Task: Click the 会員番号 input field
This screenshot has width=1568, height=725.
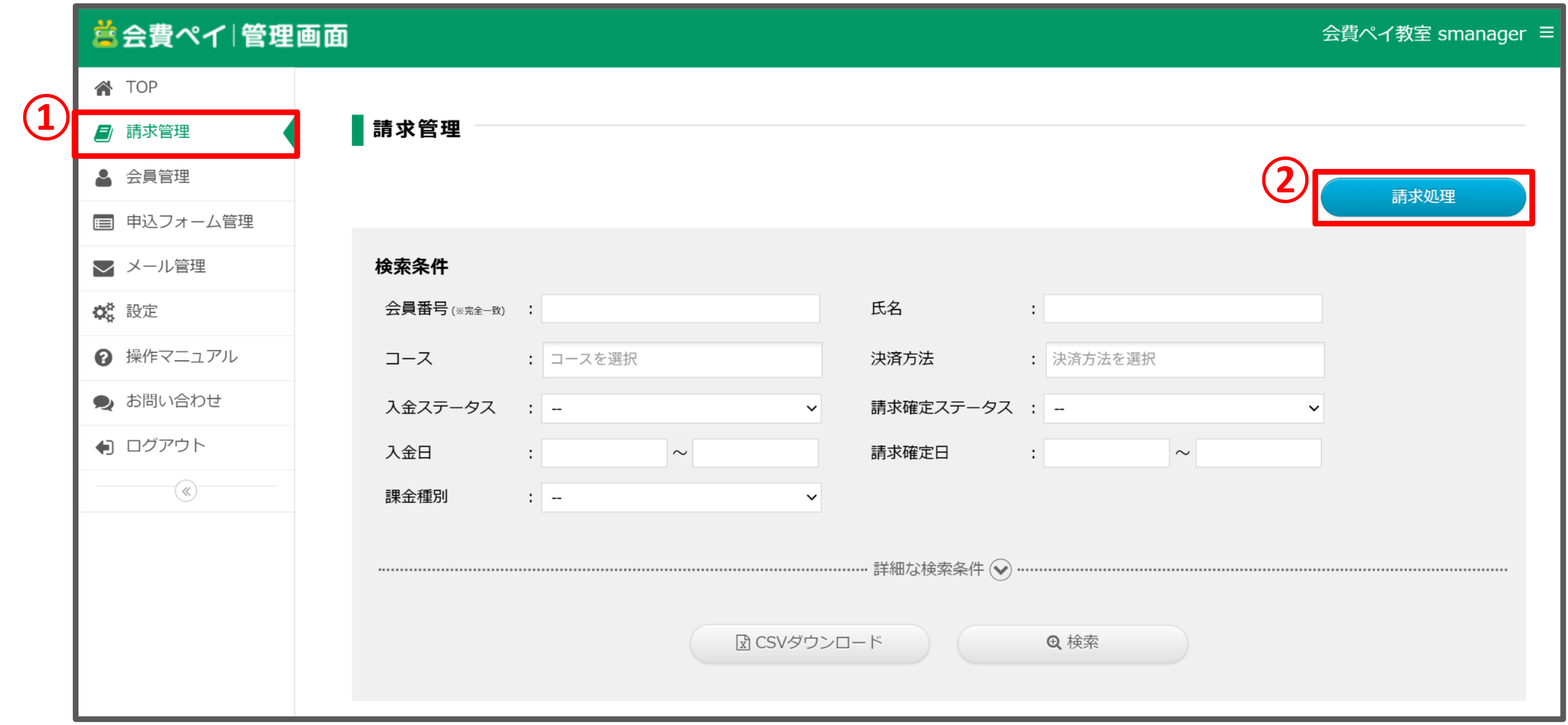Action: click(680, 309)
